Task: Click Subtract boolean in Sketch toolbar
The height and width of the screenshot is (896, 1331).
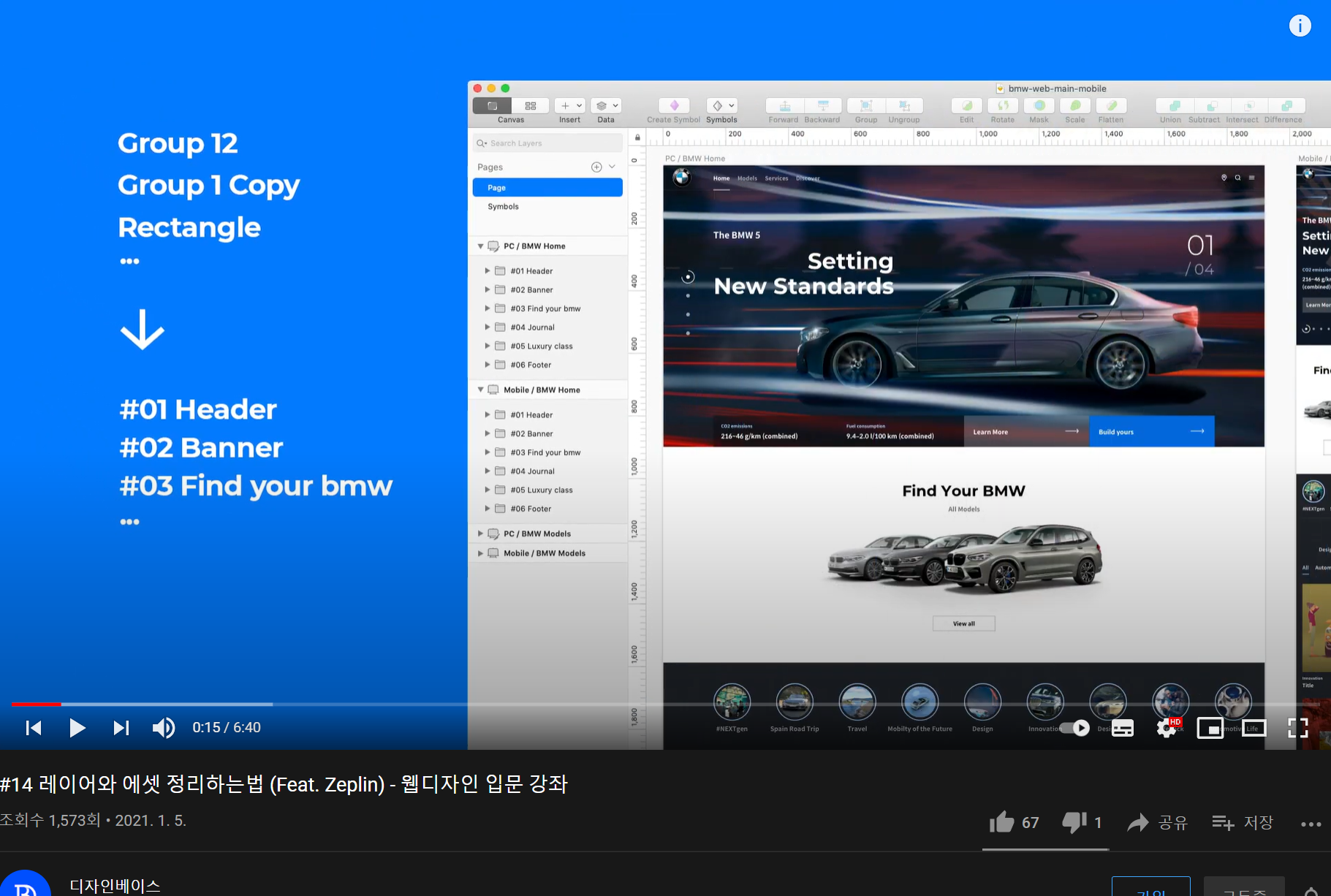Action: click(x=1212, y=106)
